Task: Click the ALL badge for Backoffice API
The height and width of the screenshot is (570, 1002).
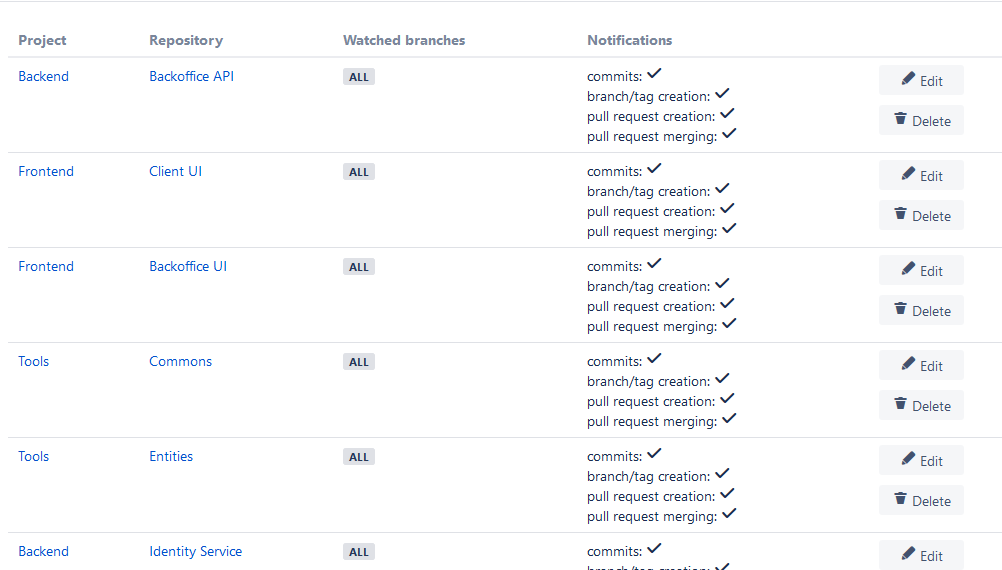Action: point(359,77)
